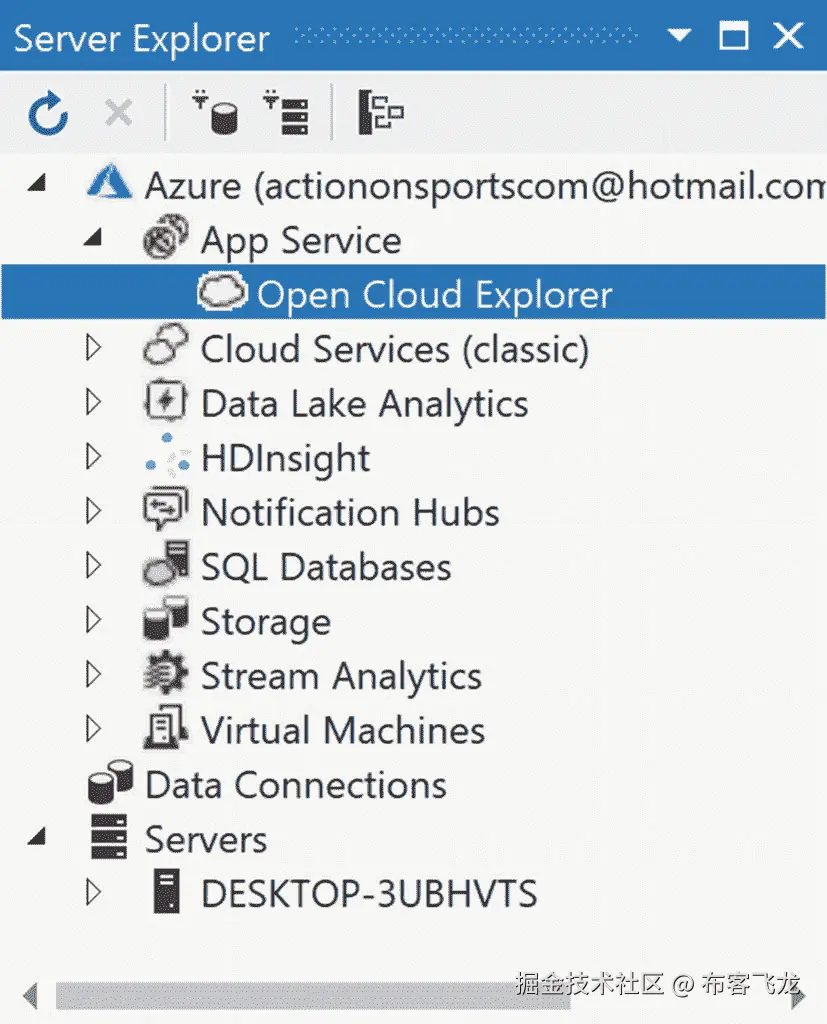Image resolution: width=827 pixels, height=1024 pixels.
Task: Select the Data Lake Analytics label
Action: [365, 404]
